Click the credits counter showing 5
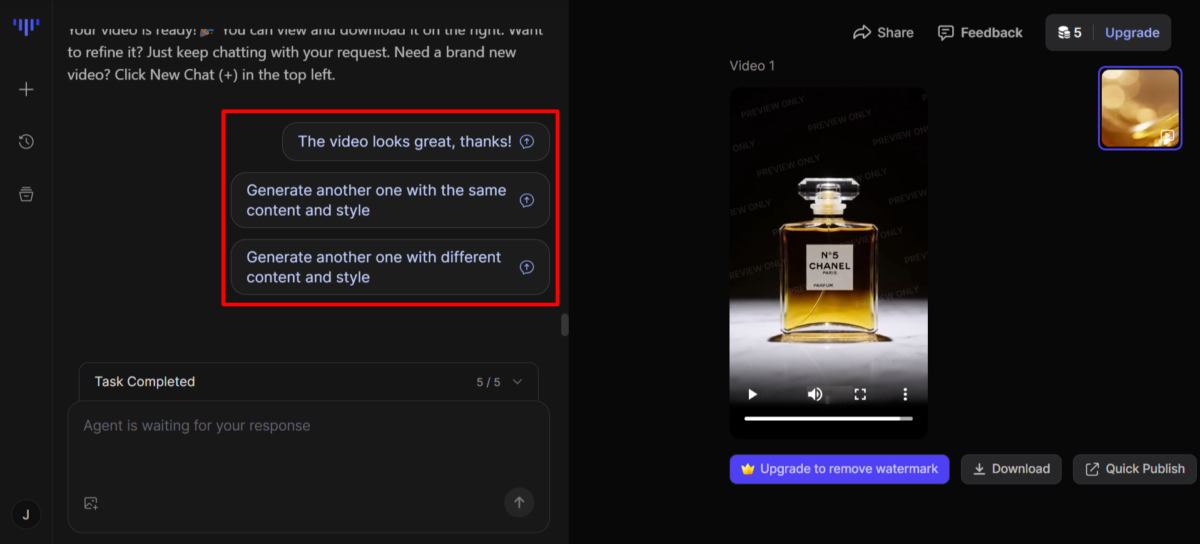The image size is (1200, 544). click(x=1070, y=33)
